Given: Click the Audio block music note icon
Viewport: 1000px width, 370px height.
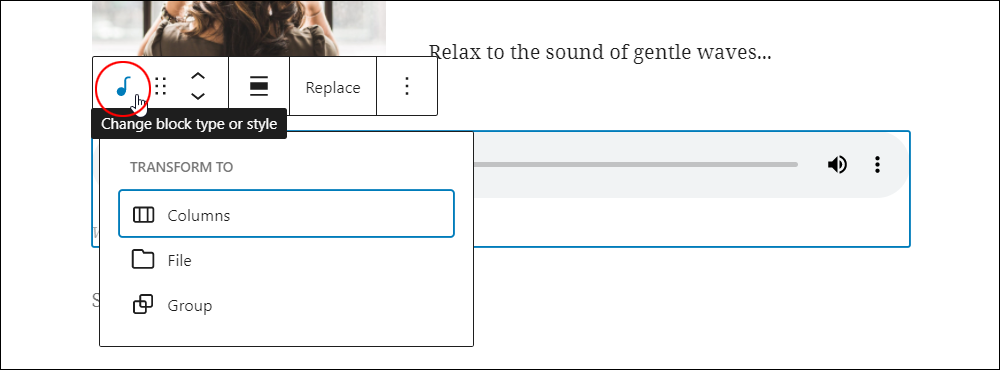Looking at the screenshot, I should coord(124,86).
